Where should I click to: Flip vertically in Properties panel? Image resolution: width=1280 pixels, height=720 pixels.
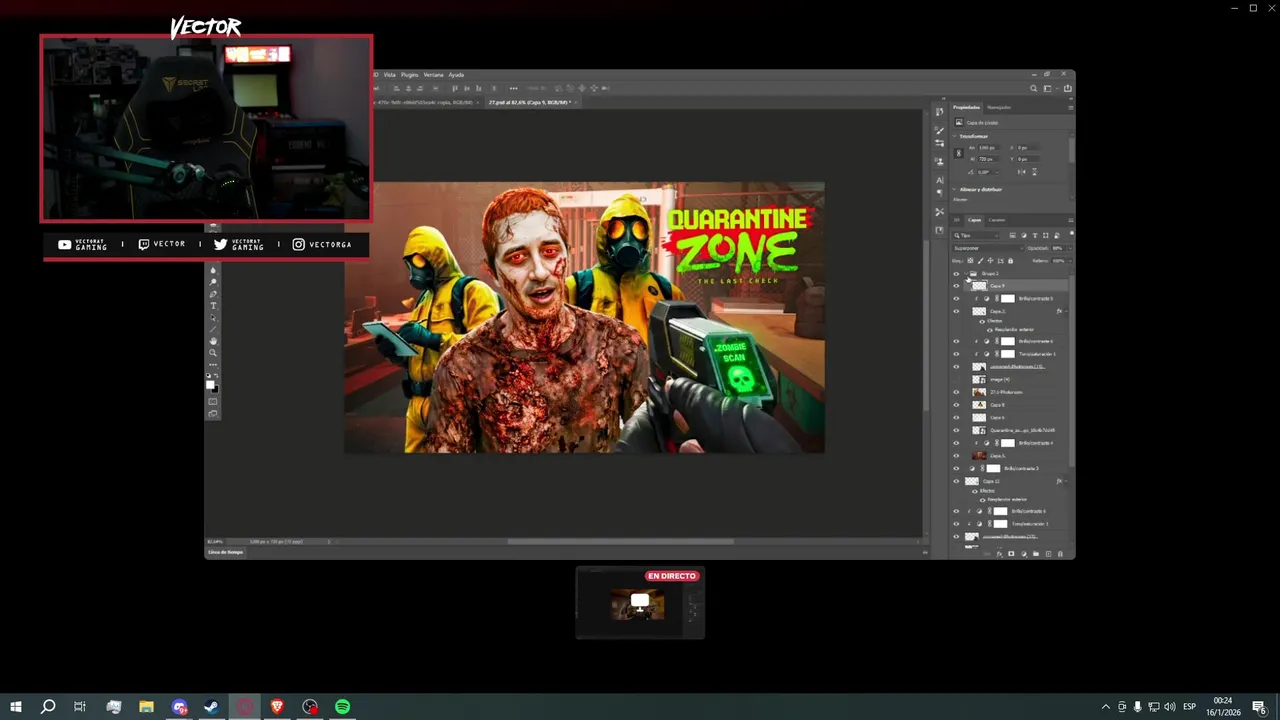1035,172
